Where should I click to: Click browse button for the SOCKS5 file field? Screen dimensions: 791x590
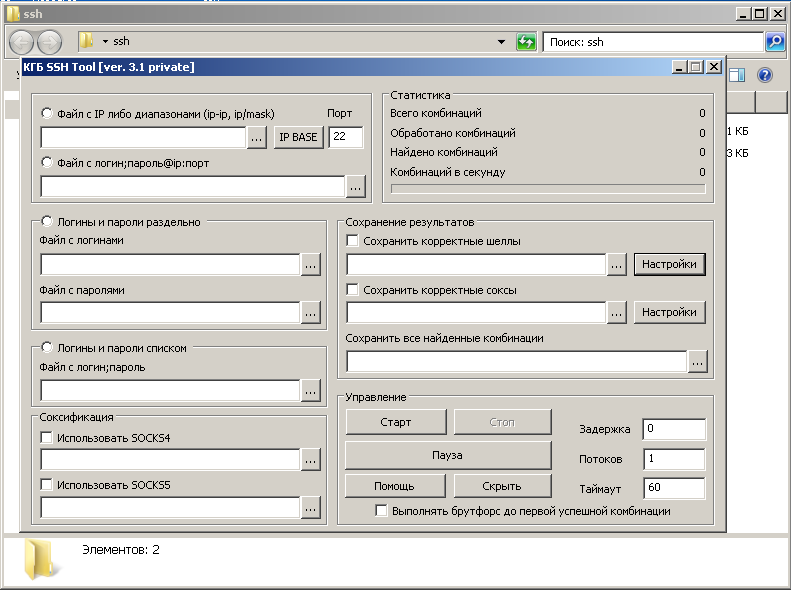pos(311,508)
